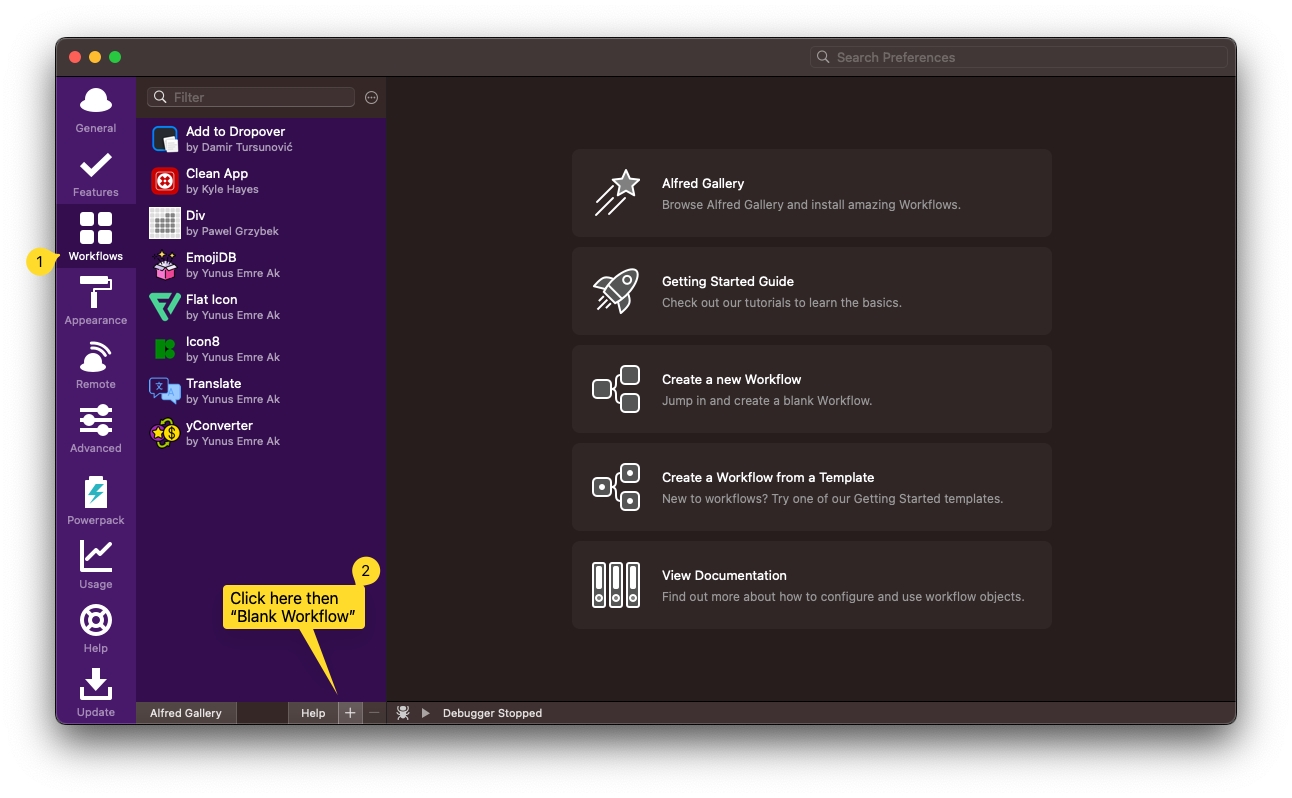Click the debugger bug icon
Screen dimensions: 1292x798
click(403, 713)
